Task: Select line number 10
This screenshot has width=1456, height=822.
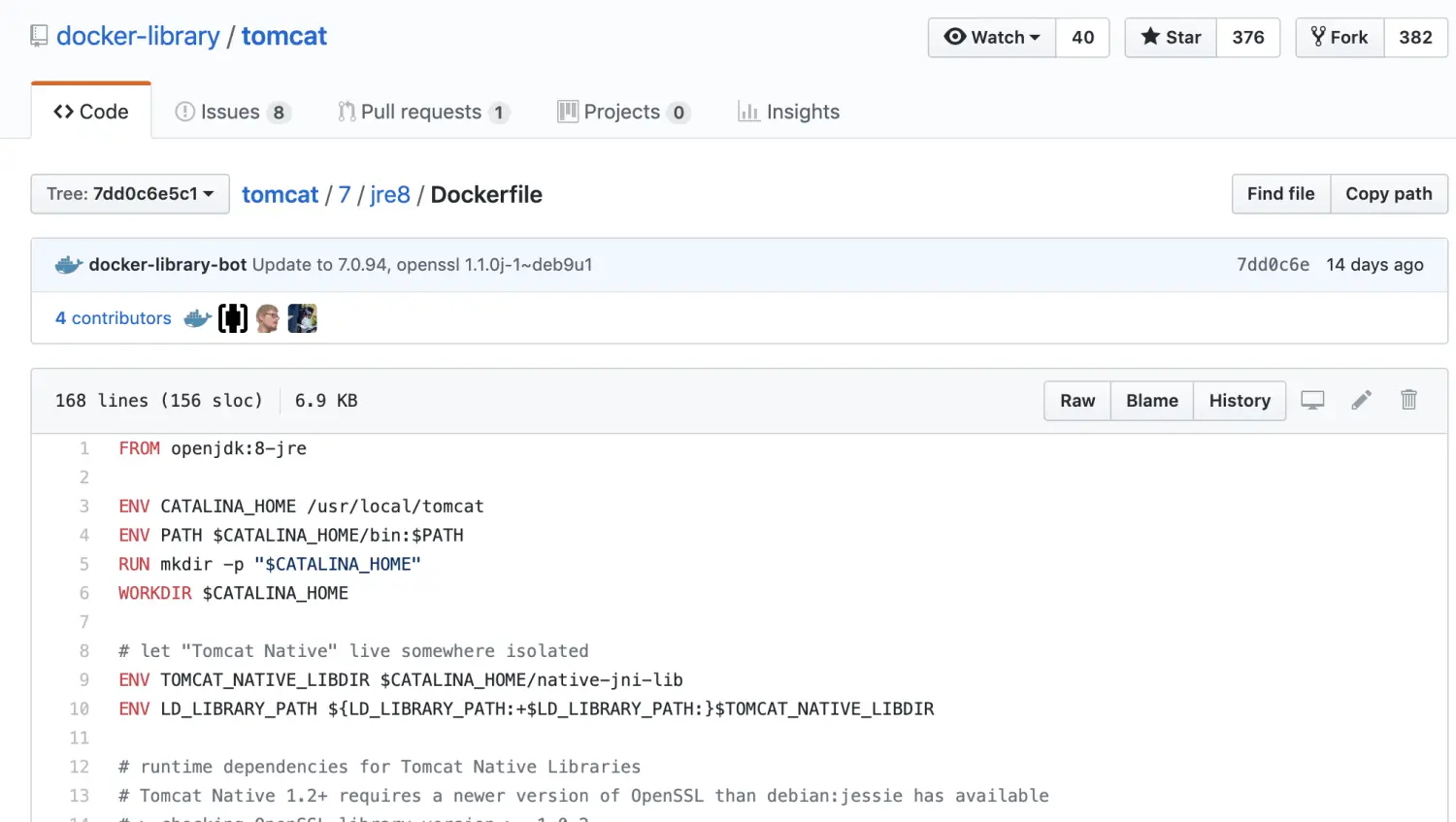Action: tap(80, 709)
